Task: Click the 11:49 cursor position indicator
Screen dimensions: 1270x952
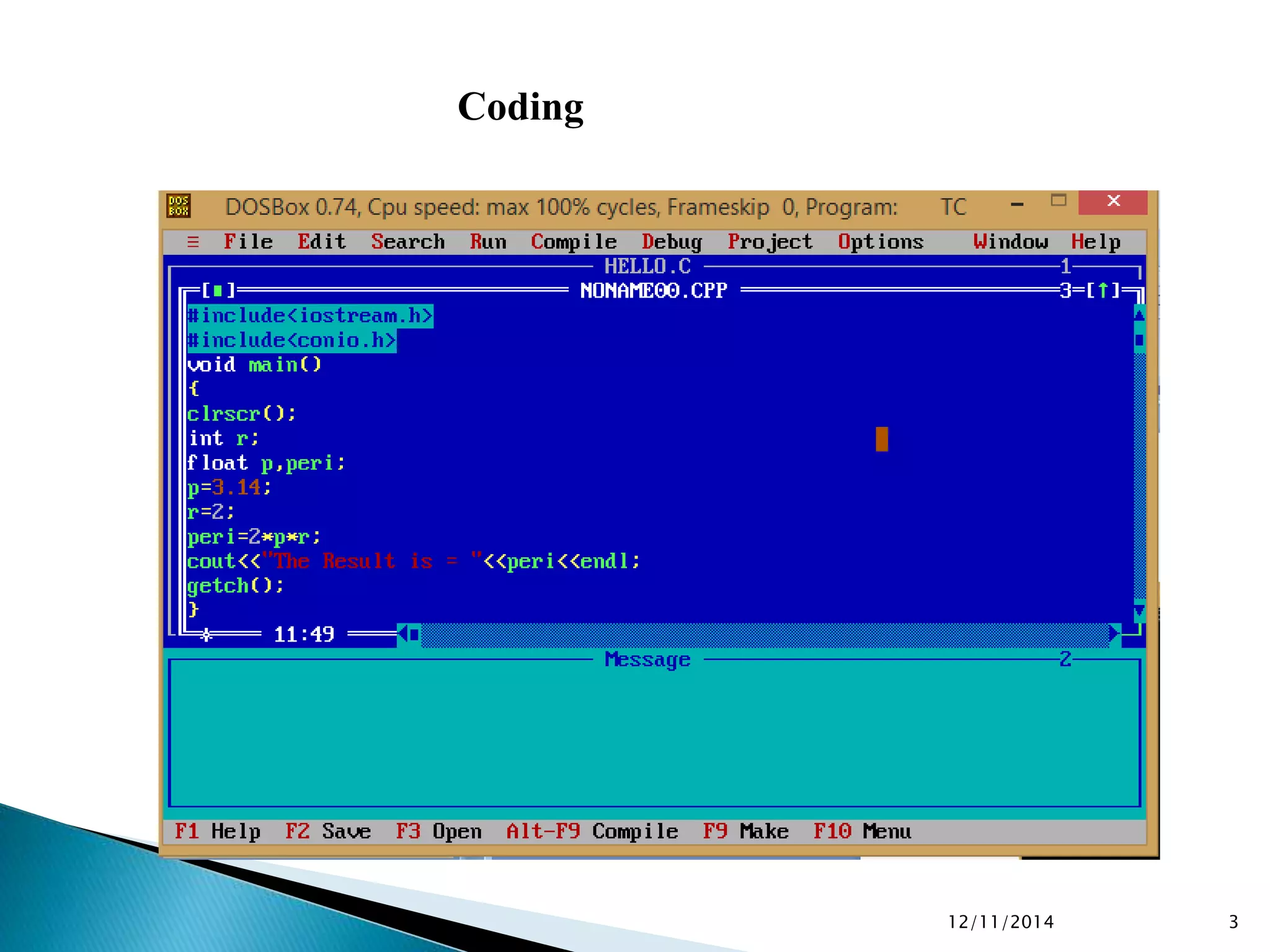Action: (x=304, y=634)
